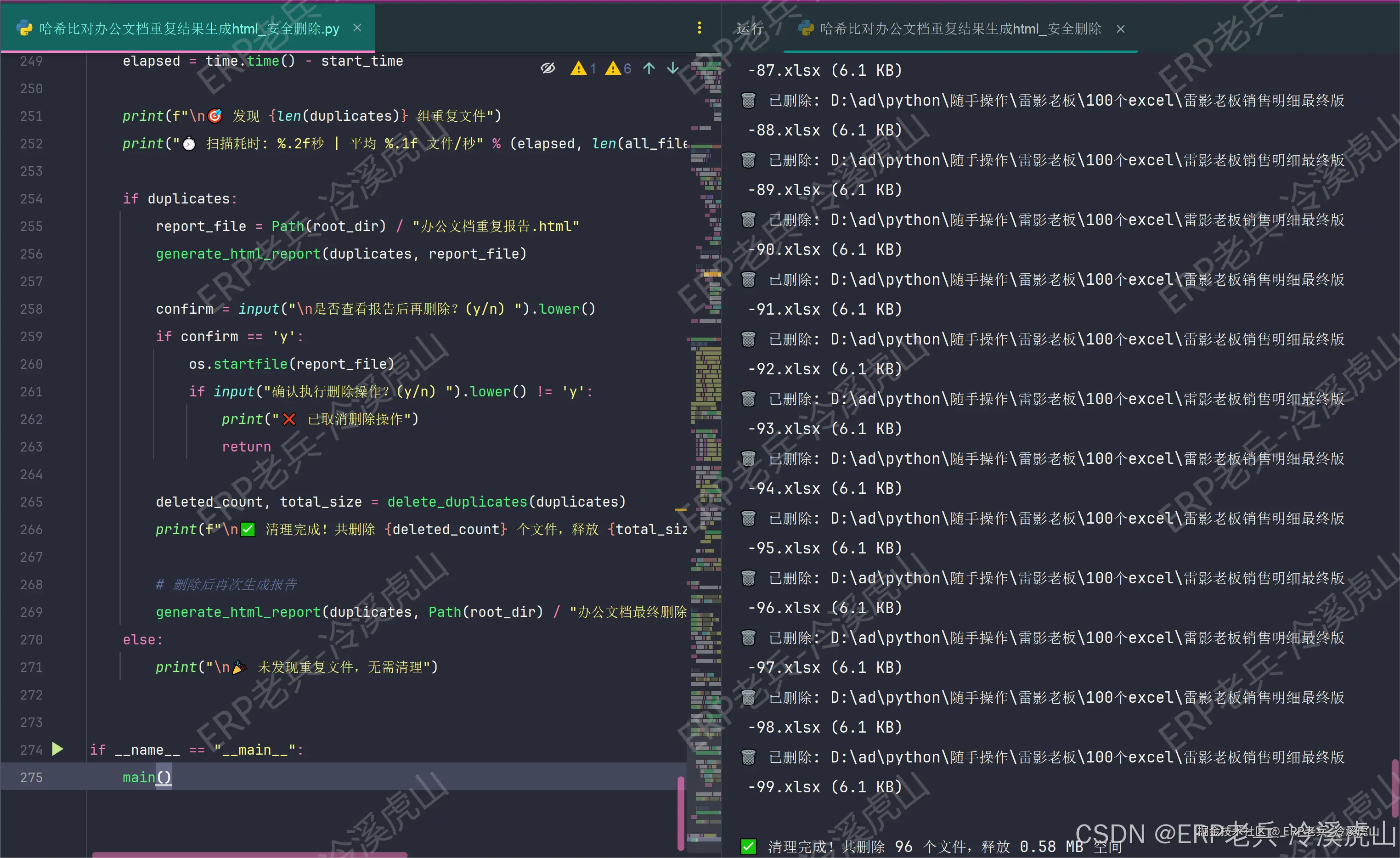Select the run tab 哈希比对办公文档重复结果生成html_安全删除
Screen dimensions: 1400x858
tap(960, 29)
